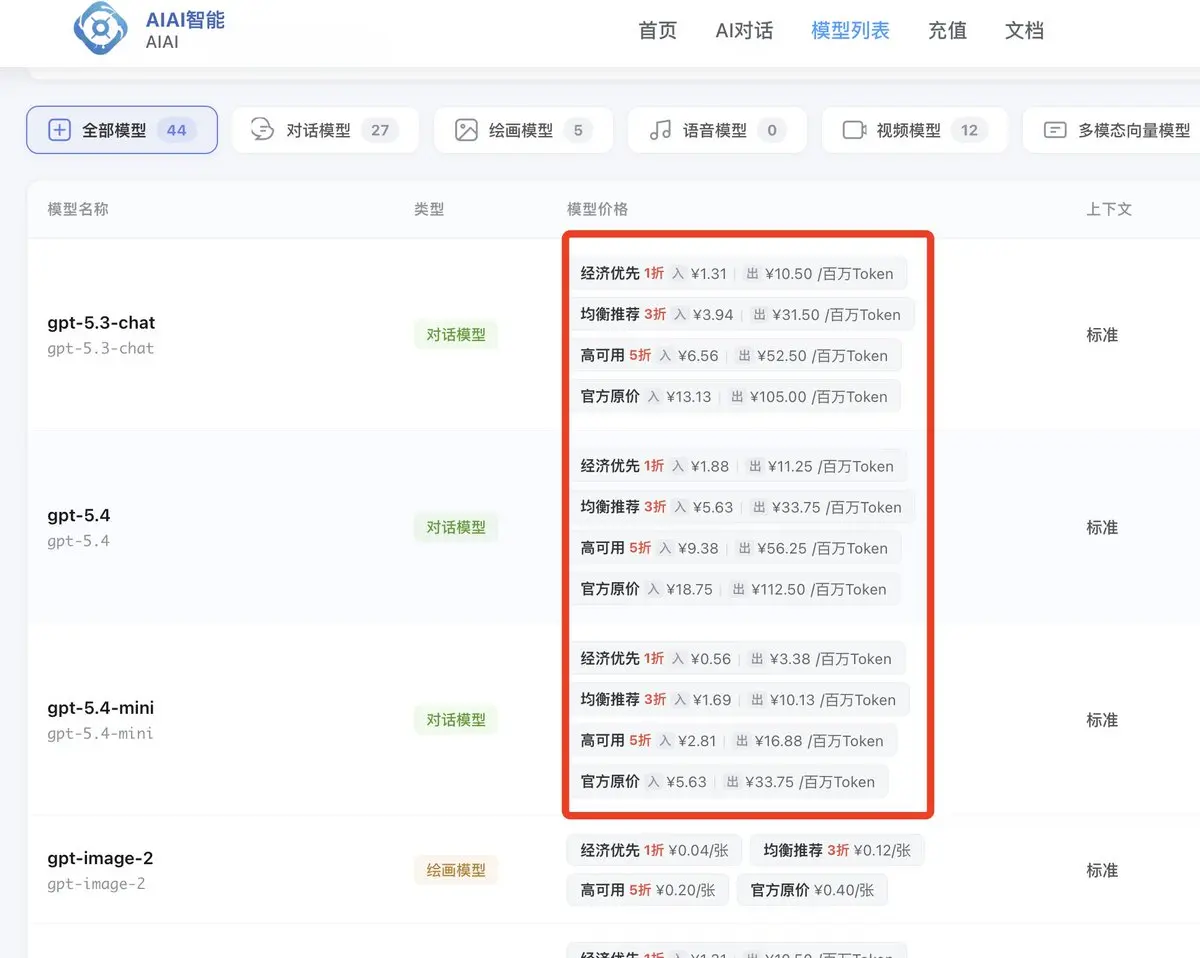Click chat bubble icon of 对话模型
This screenshot has height=958, width=1200.
(x=262, y=130)
